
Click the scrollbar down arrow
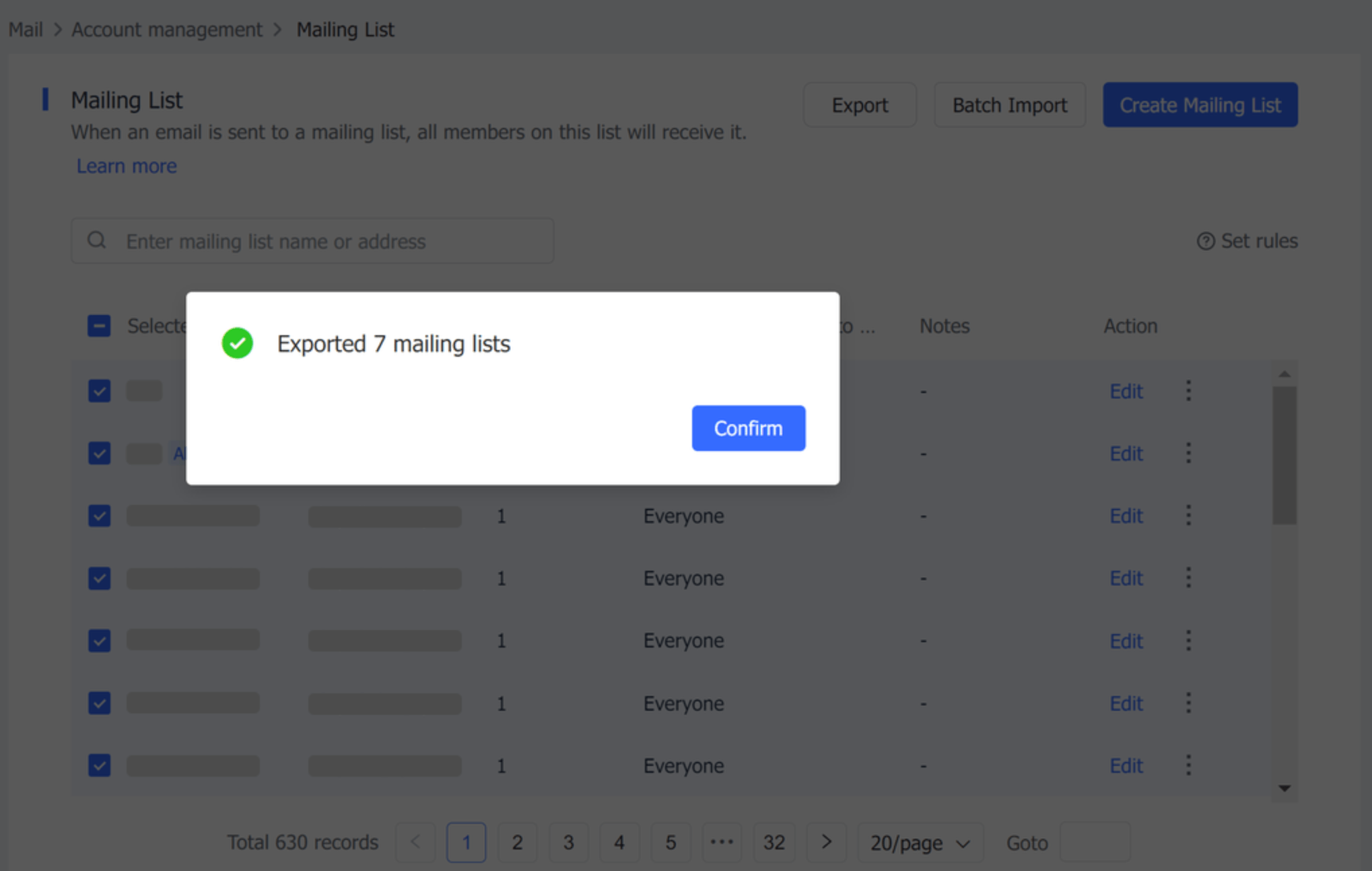pos(1285,789)
